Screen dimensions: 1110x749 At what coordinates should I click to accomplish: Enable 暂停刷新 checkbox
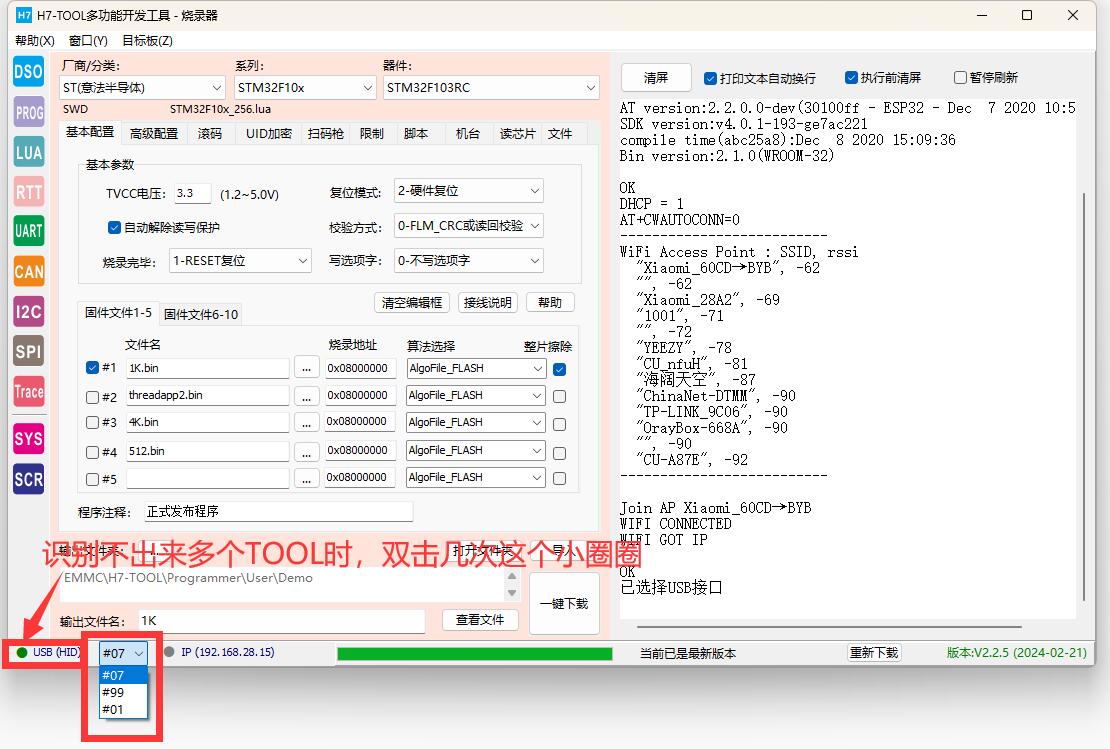960,77
